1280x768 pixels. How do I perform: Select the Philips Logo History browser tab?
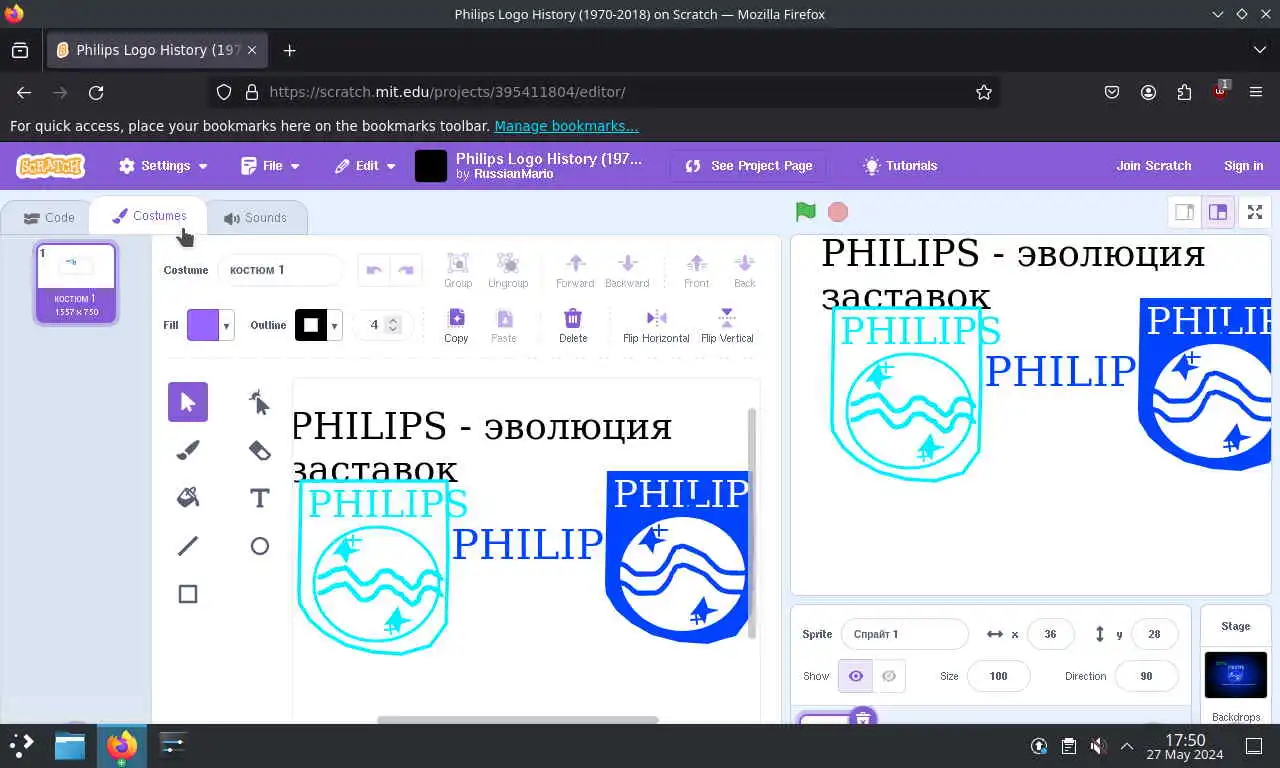(x=156, y=50)
